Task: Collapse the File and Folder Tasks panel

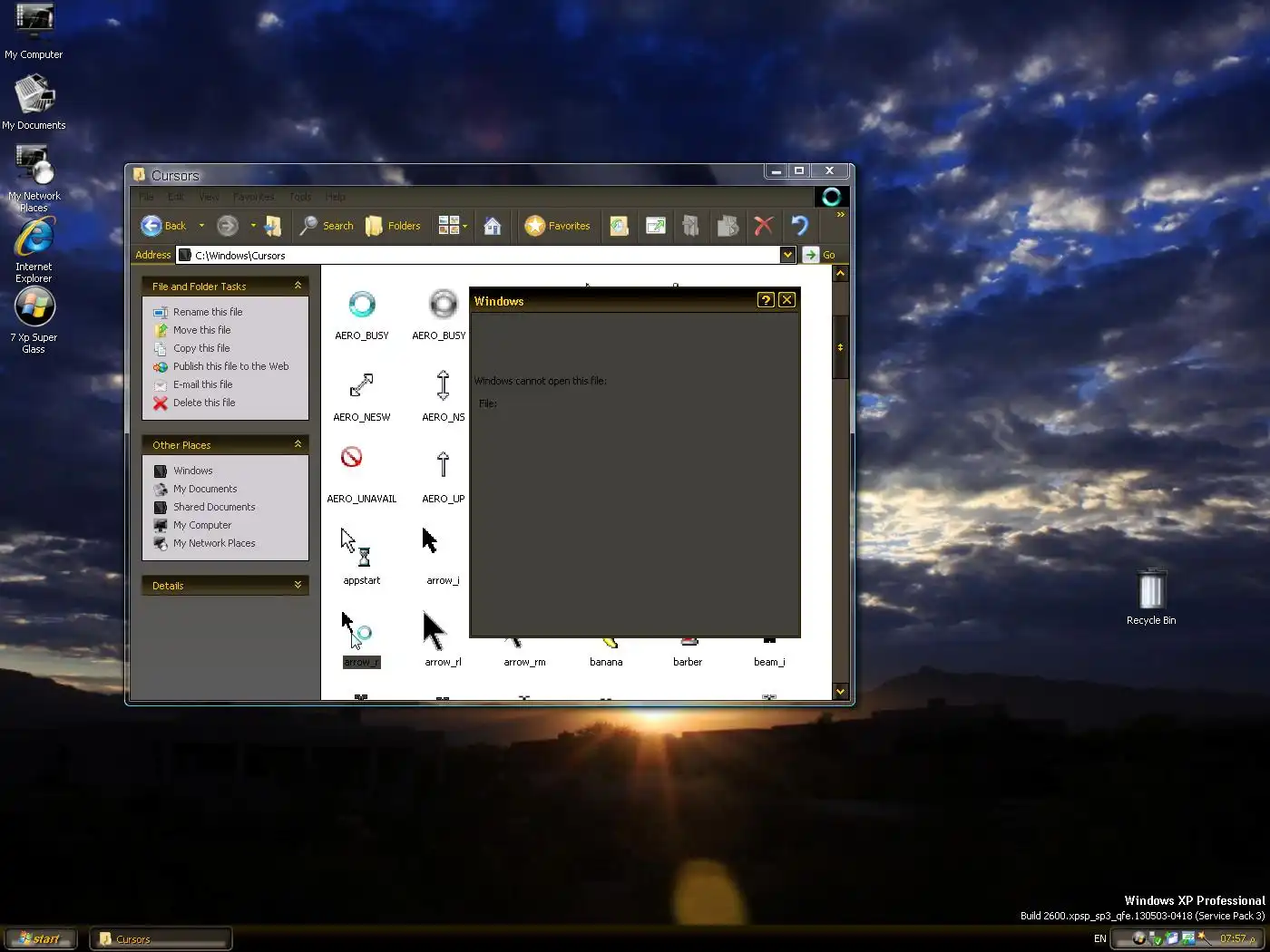Action: (x=298, y=286)
